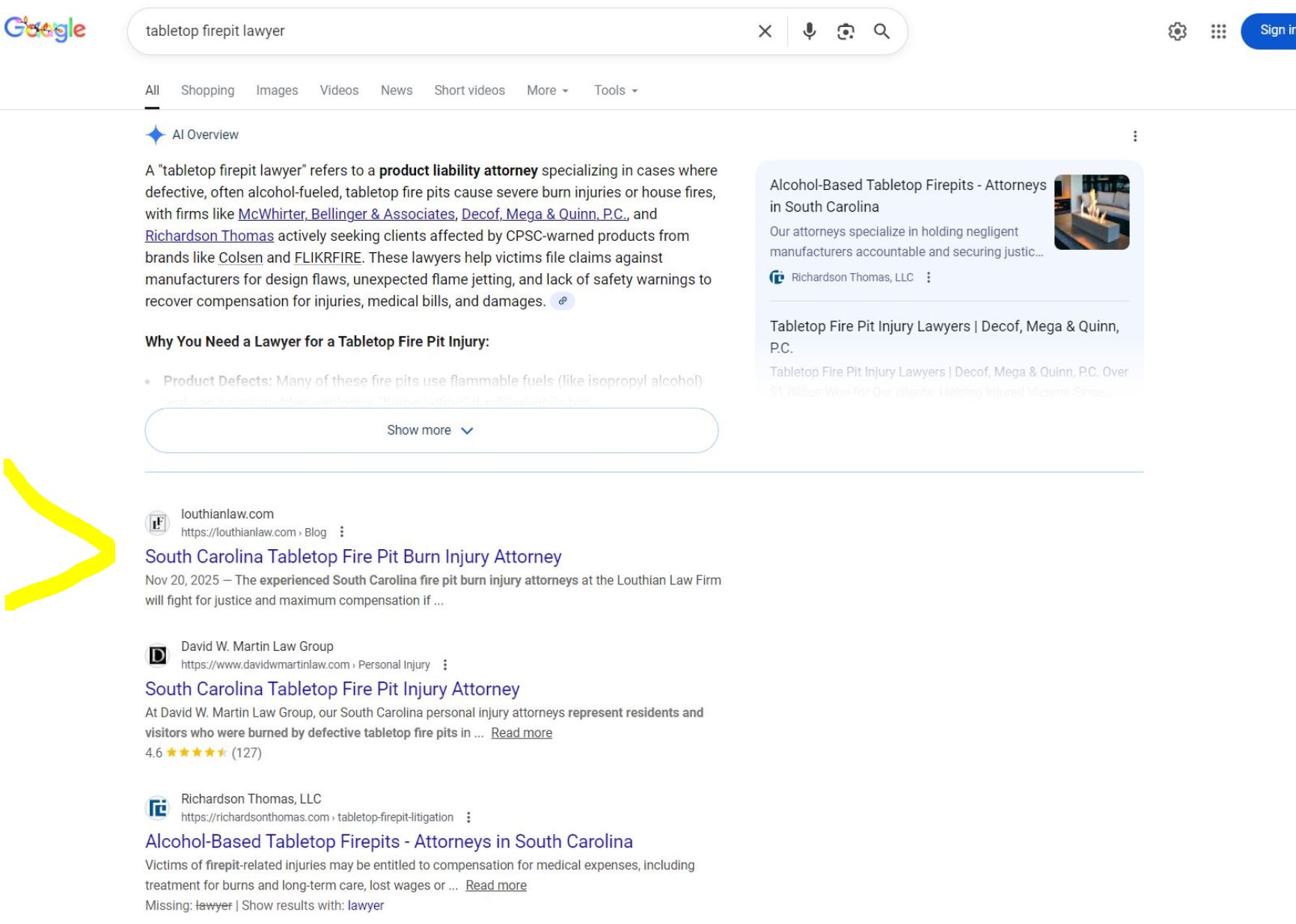This screenshot has height=924, width=1296.
Task: Open options for Richardson Thomas source card
Action: coord(929,278)
